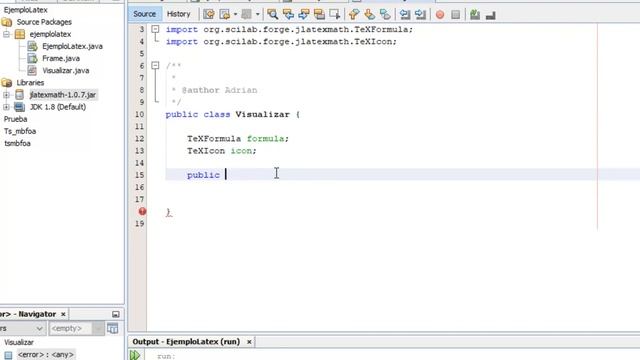Start macro recording with the red circle

440,15
